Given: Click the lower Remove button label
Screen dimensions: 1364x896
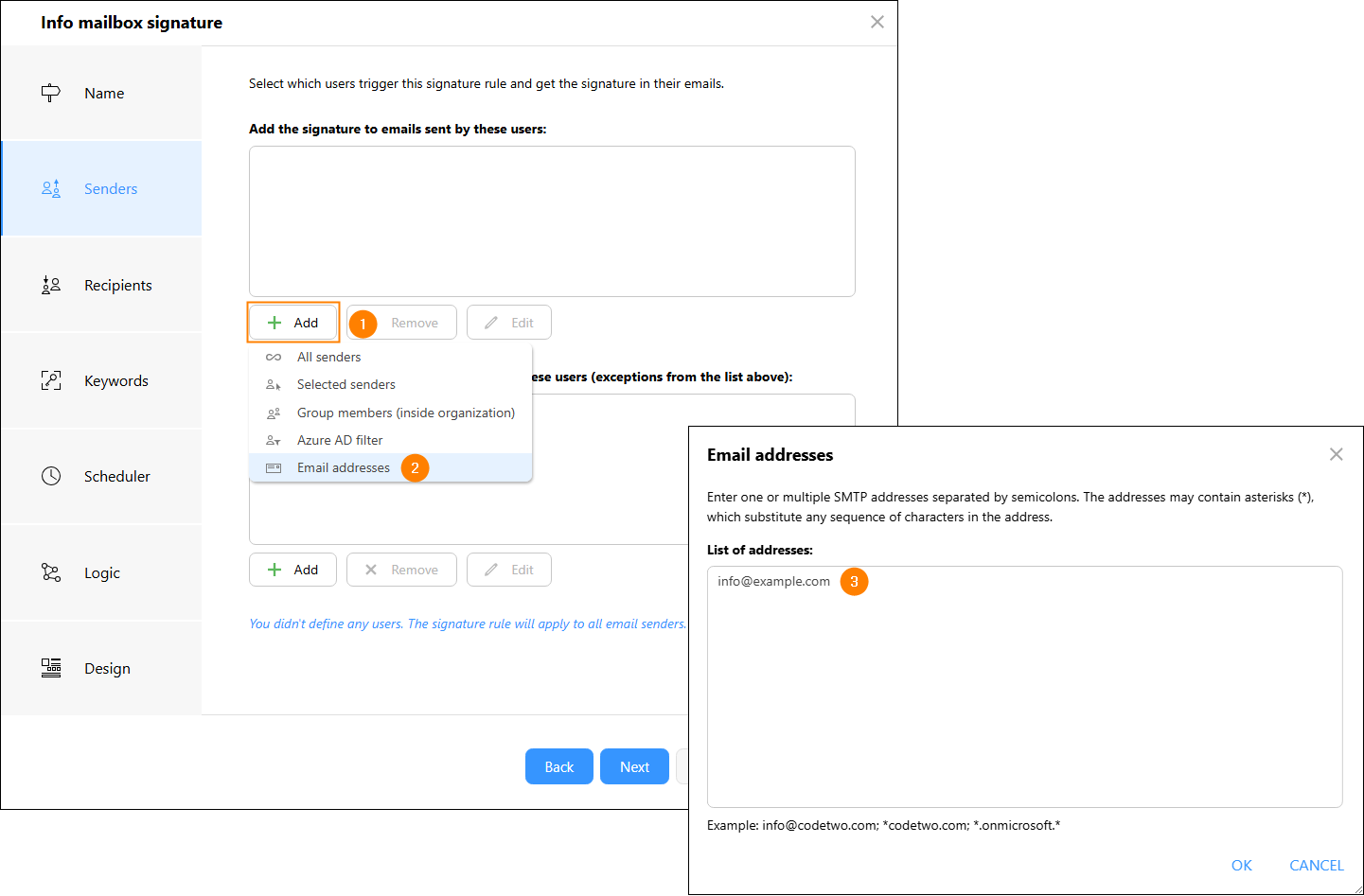Looking at the screenshot, I should click(x=415, y=570).
